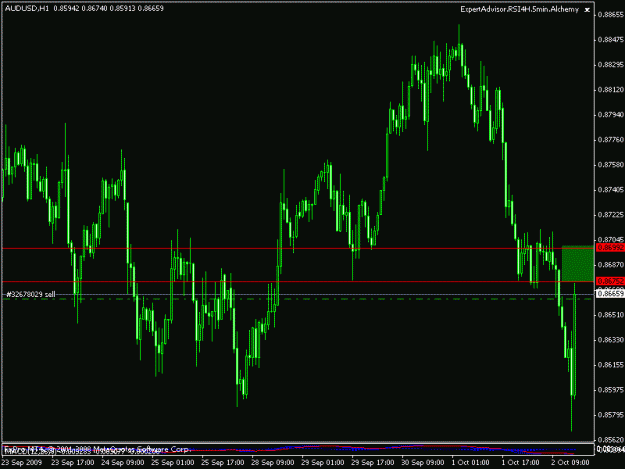Click the red 0.86752 price tag
Image resolution: width=625 pixels, height=469 pixels.
tap(610, 281)
